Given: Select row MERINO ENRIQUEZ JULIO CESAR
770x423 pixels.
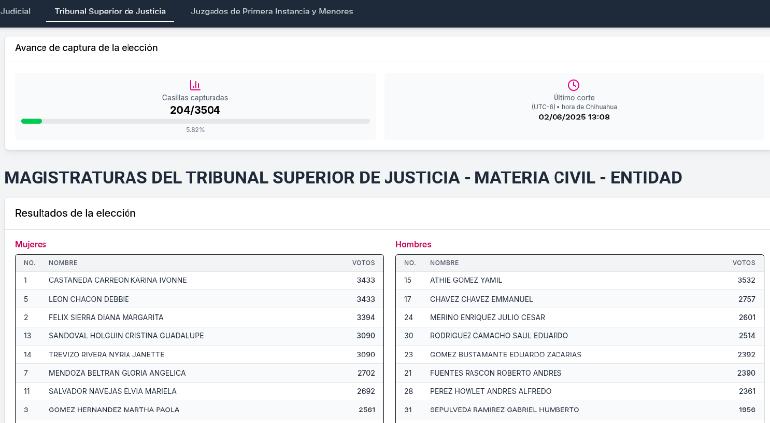Looking at the screenshot, I should (x=487, y=317).
